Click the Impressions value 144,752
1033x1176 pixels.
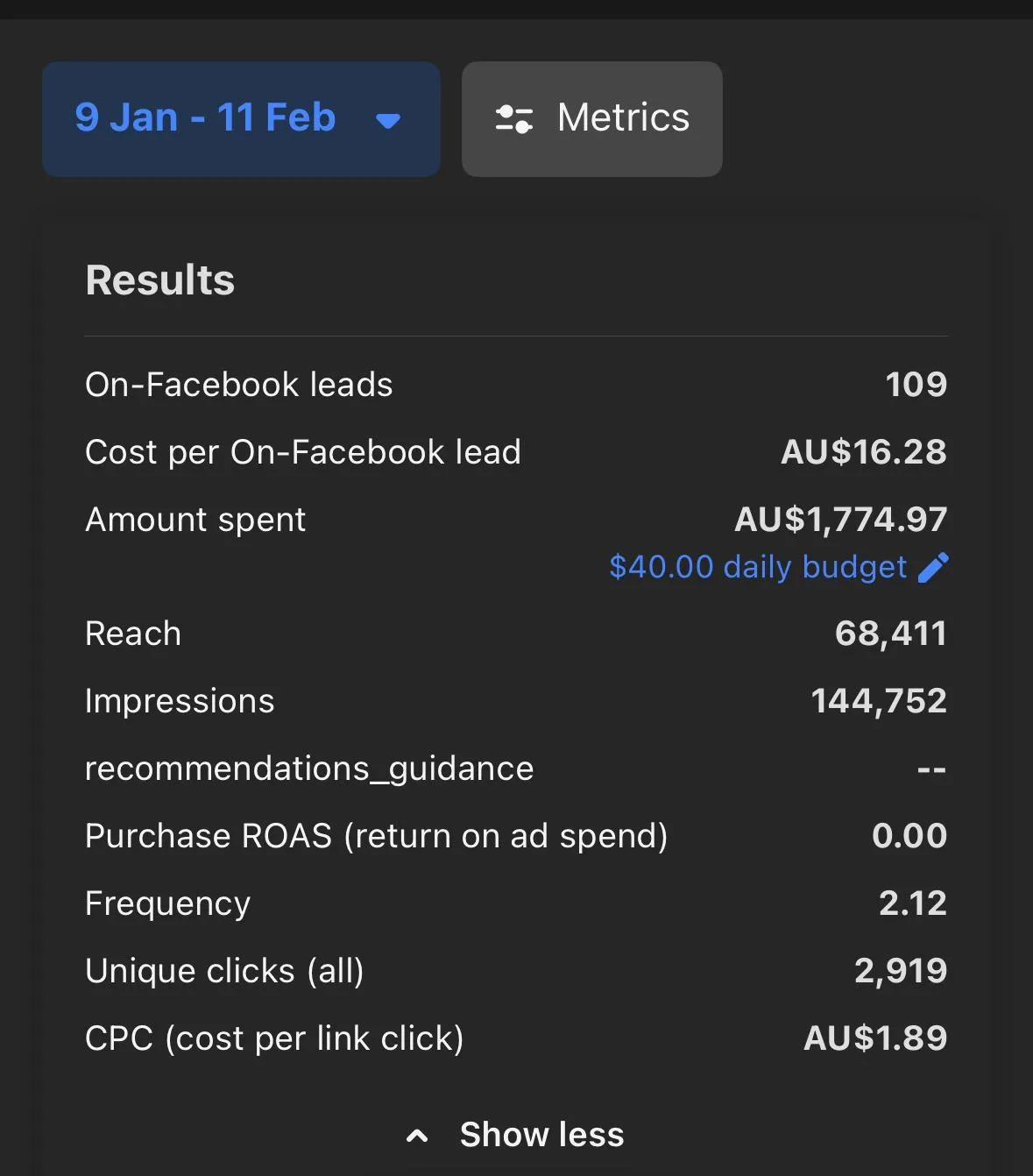(879, 701)
